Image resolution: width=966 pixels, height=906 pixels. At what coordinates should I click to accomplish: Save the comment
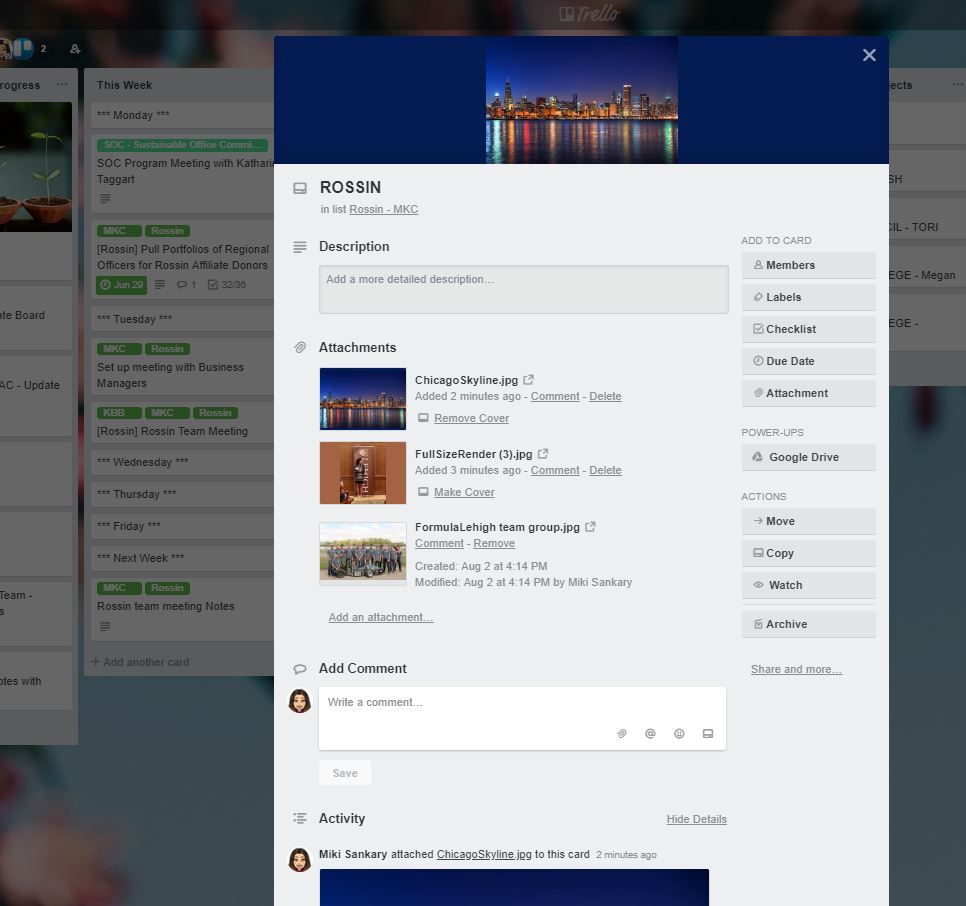[x=345, y=773]
